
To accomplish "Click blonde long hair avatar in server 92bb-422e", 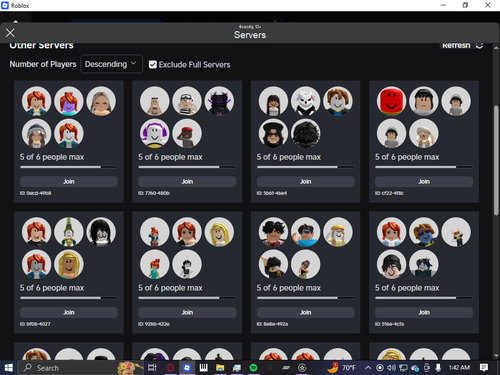I will [219, 232].
